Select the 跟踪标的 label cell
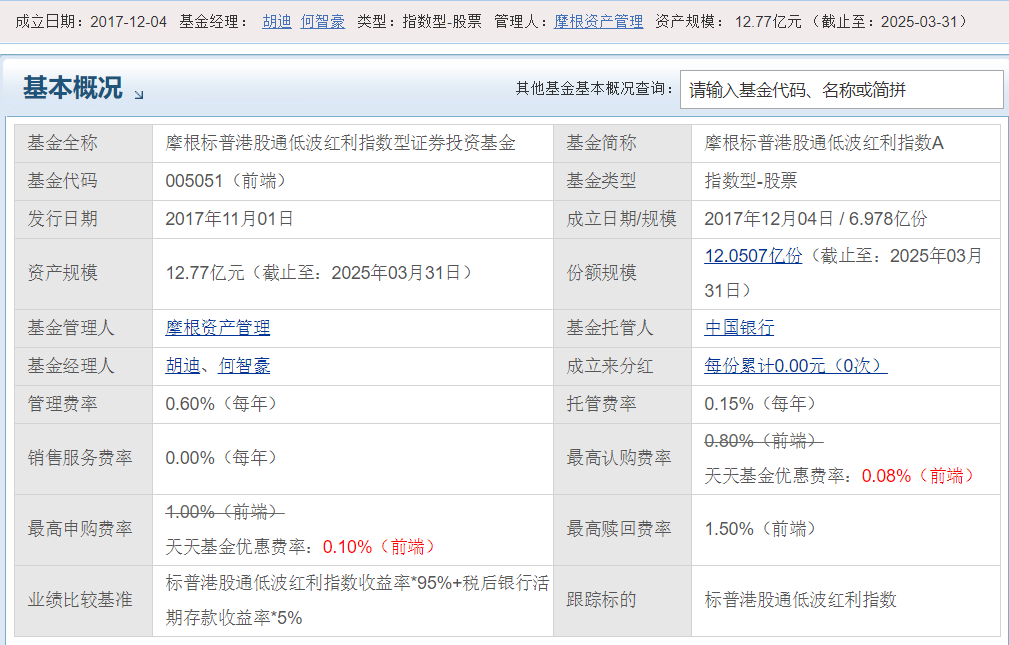1009x645 pixels. click(622, 600)
